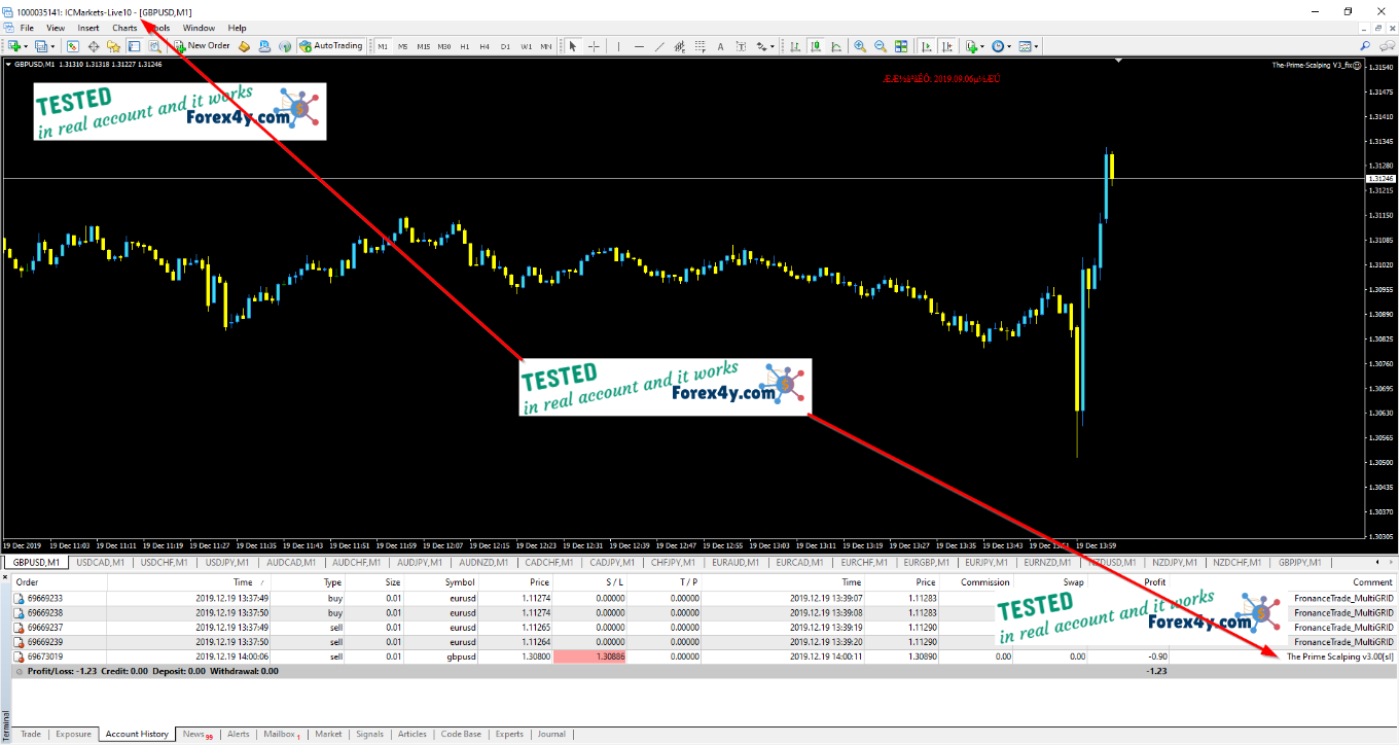The width and height of the screenshot is (1400, 750).
Task: Draw a trendline with the line tool
Action: click(x=659, y=46)
